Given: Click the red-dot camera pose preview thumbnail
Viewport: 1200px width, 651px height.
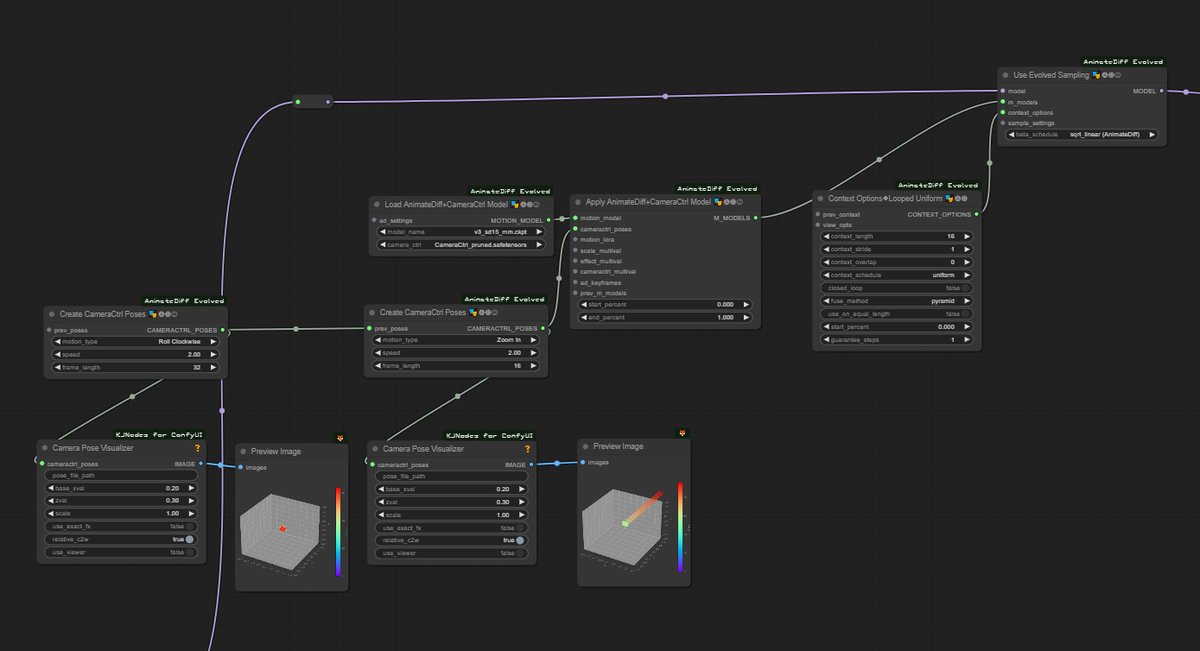Looking at the screenshot, I should pos(291,530).
